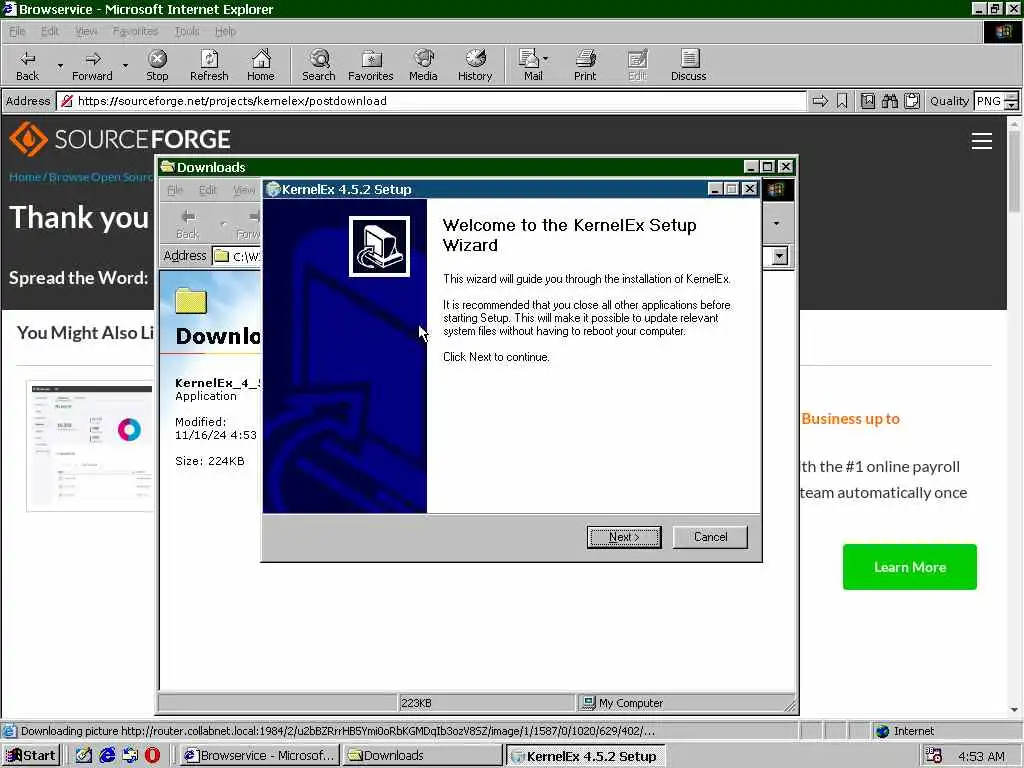Open the SourceForge hamburger menu

(x=982, y=141)
